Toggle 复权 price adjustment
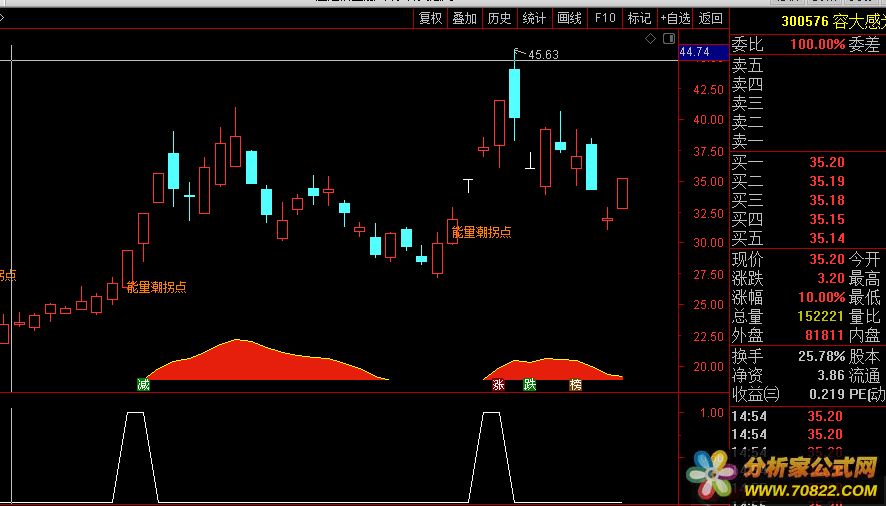The width and height of the screenshot is (886, 506). tap(431, 18)
